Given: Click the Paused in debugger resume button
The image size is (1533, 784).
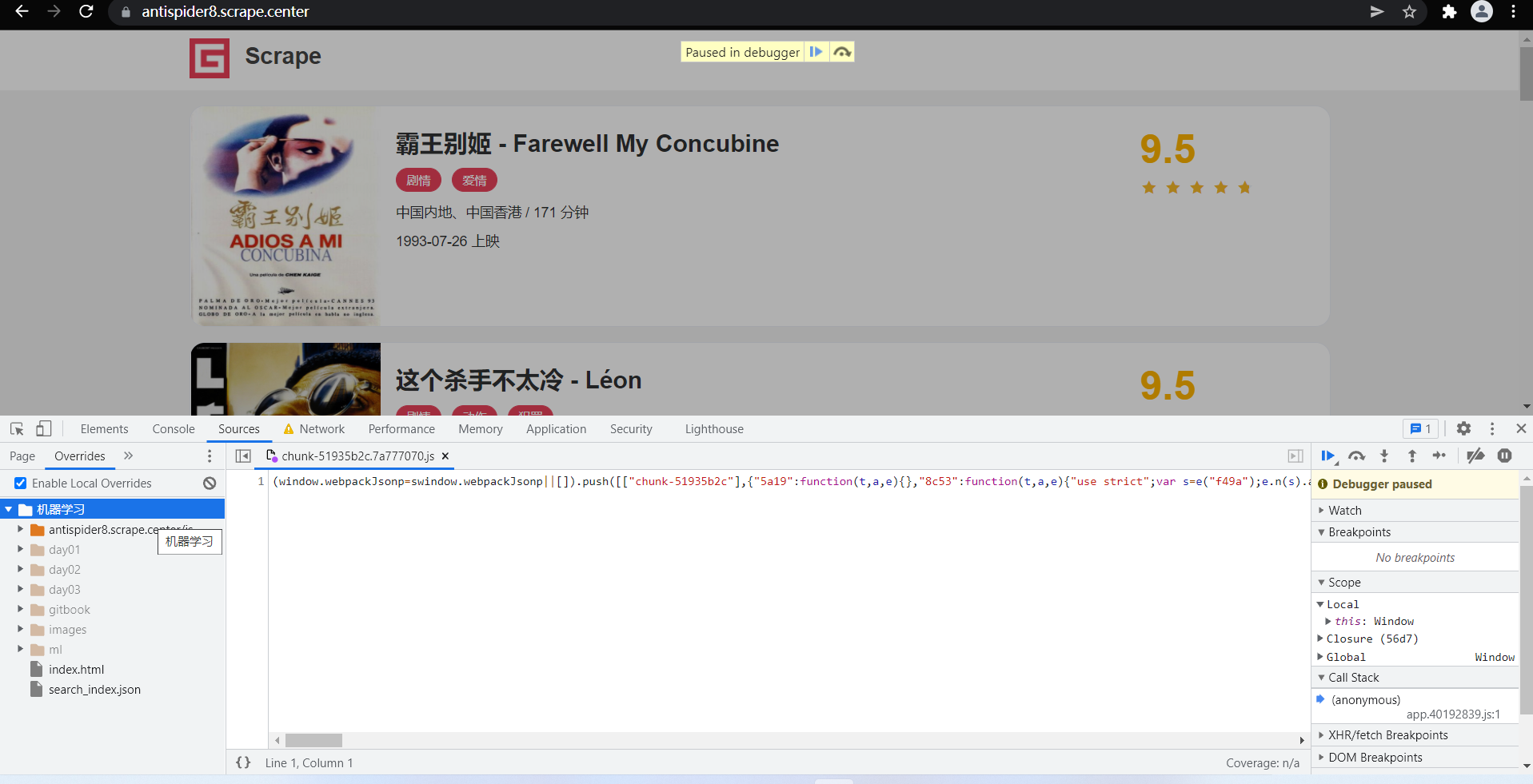Looking at the screenshot, I should click(x=816, y=51).
